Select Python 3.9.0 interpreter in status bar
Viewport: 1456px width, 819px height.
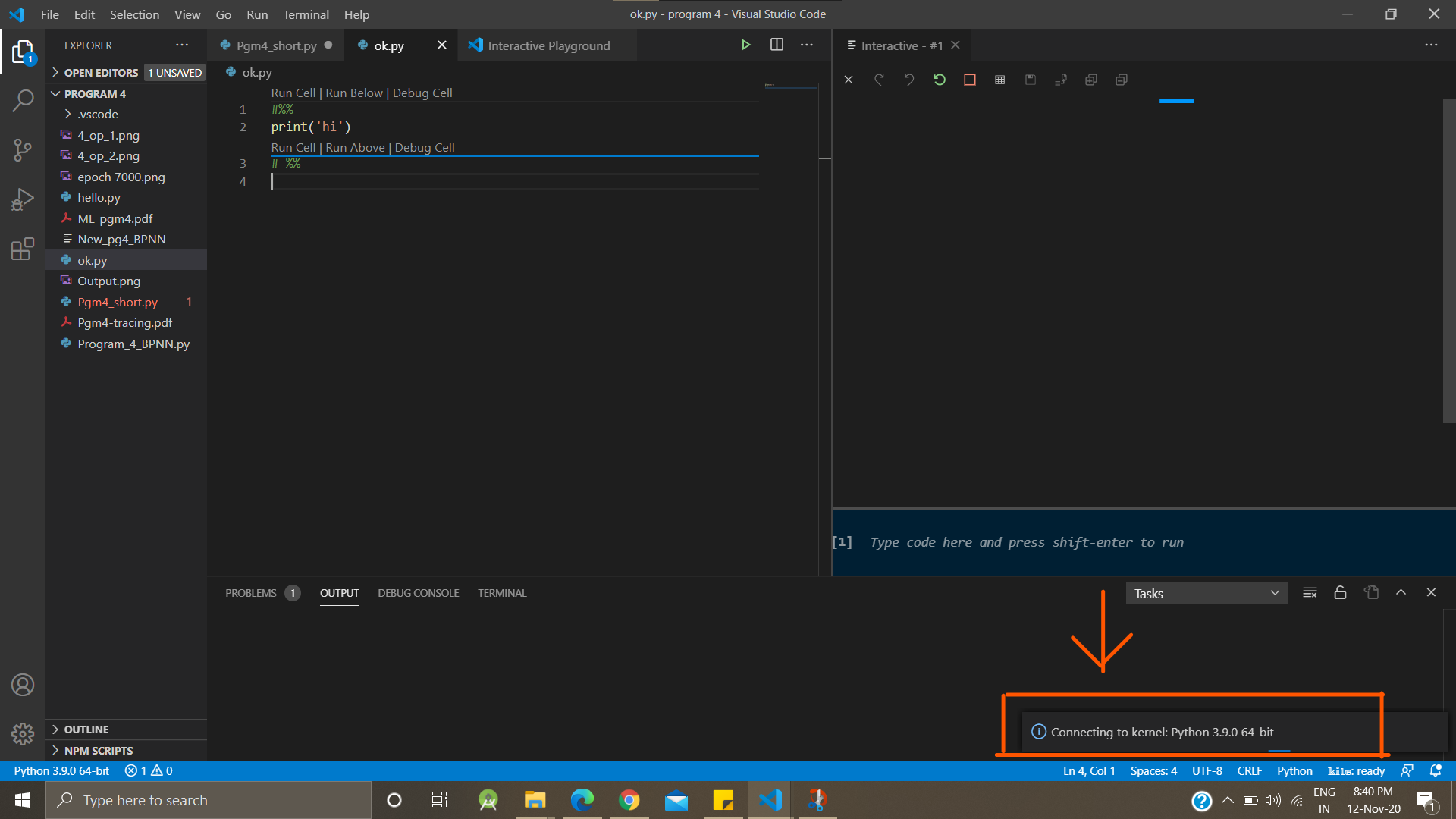point(61,770)
